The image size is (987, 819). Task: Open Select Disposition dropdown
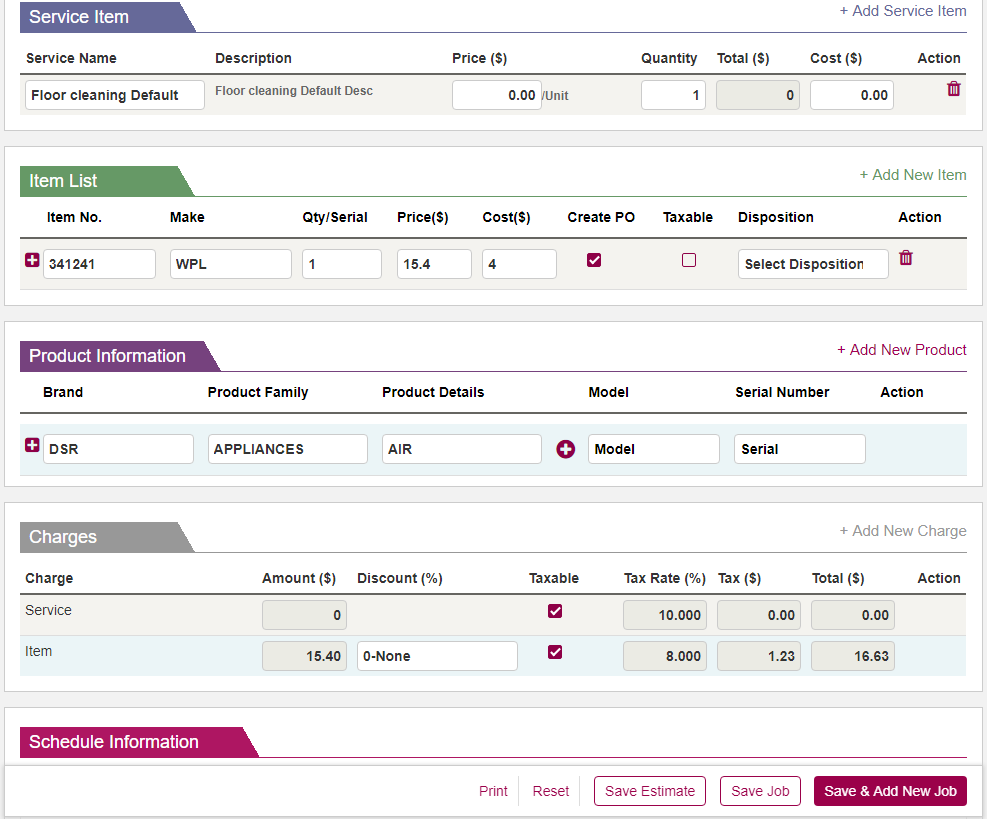pyautogui.click(x=813, y=264)
